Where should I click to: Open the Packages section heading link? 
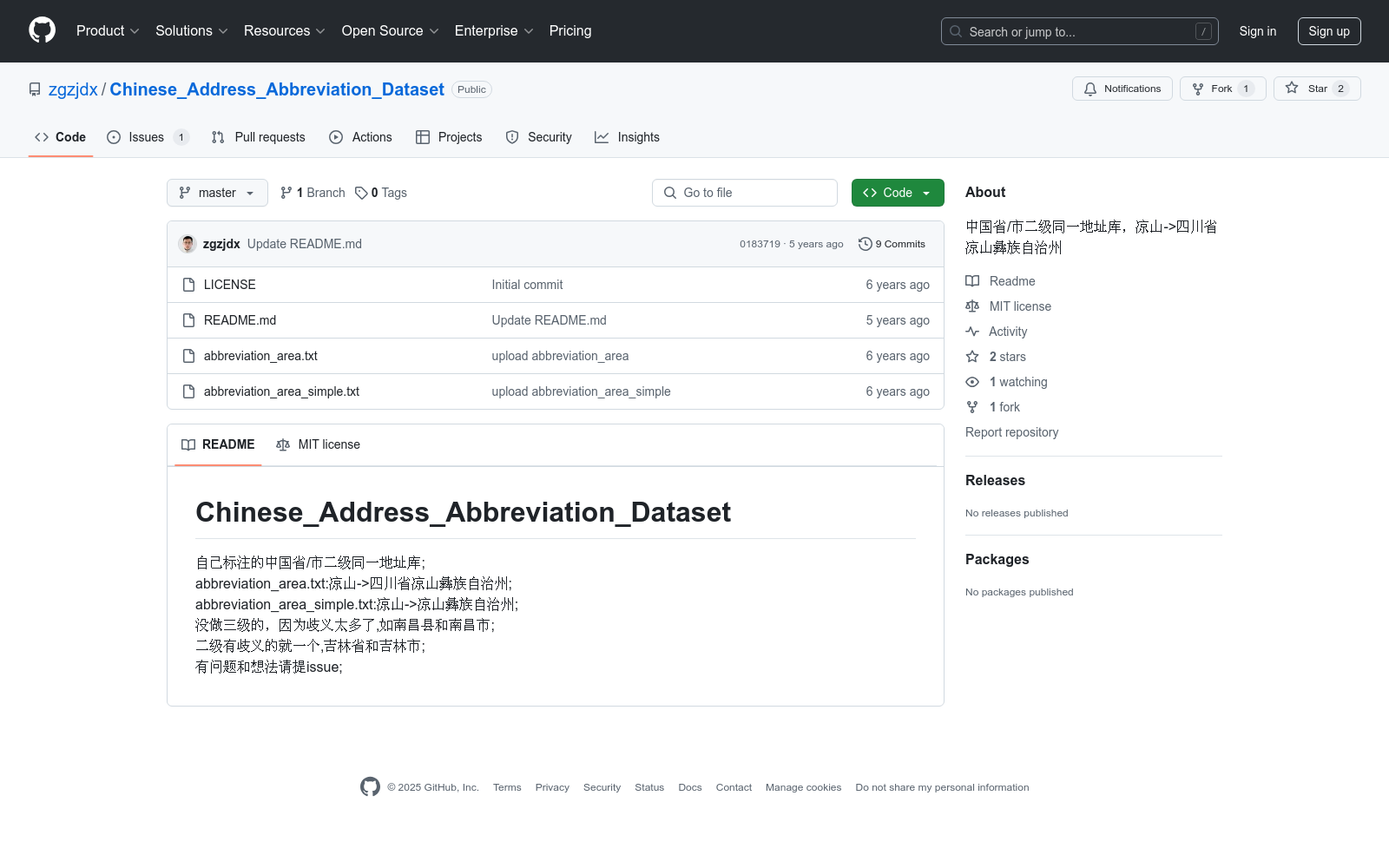[997, 559]
